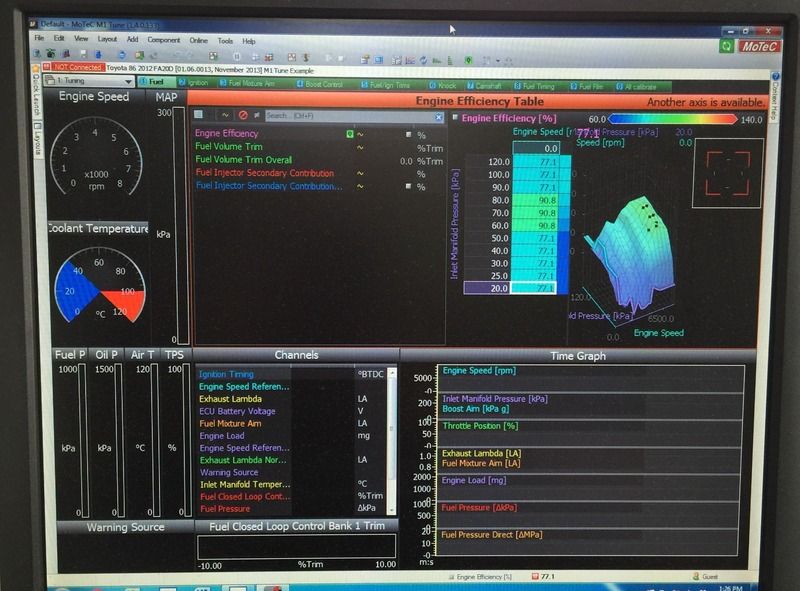The height and width of the screenshot is (591, 800).
Task: Toggle checkbox in blue Fuel Injector Secondary row
Action: [408, 187]
